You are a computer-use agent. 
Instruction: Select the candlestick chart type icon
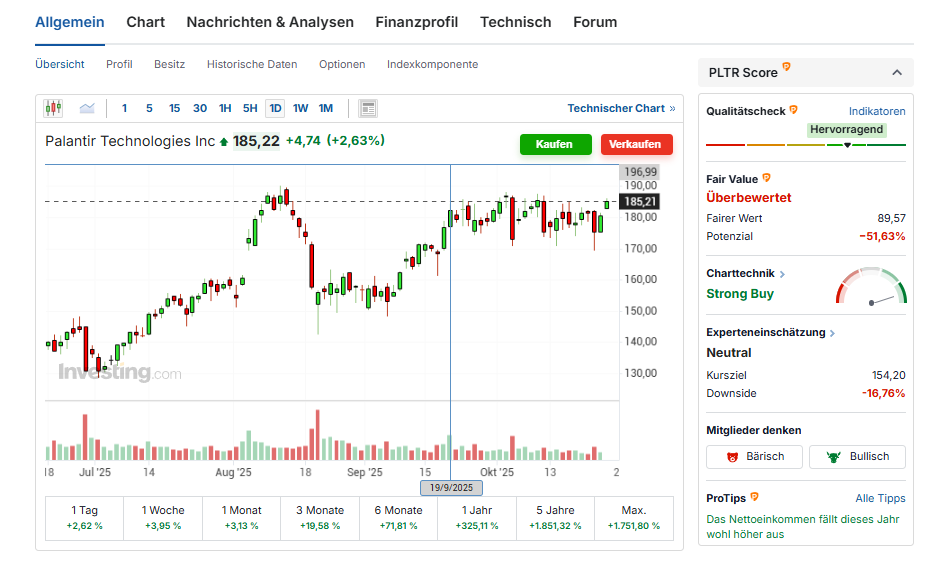53,108
